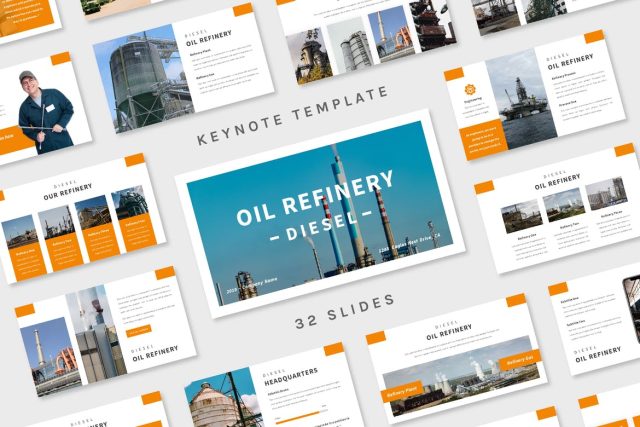The image size is (640, 427).
Task: Click the orange 'Refinery Gas' label
Action: tap(519, 360)
